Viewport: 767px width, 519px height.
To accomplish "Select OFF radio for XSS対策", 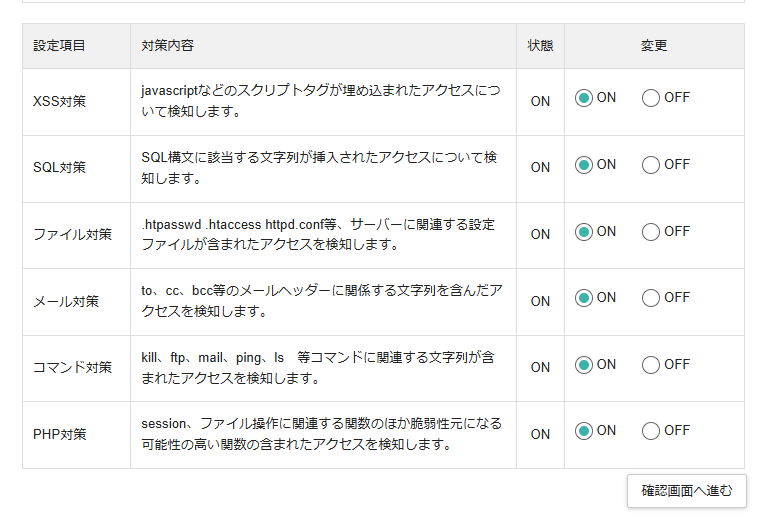I will pyautogui.click(x=651, y=98).
